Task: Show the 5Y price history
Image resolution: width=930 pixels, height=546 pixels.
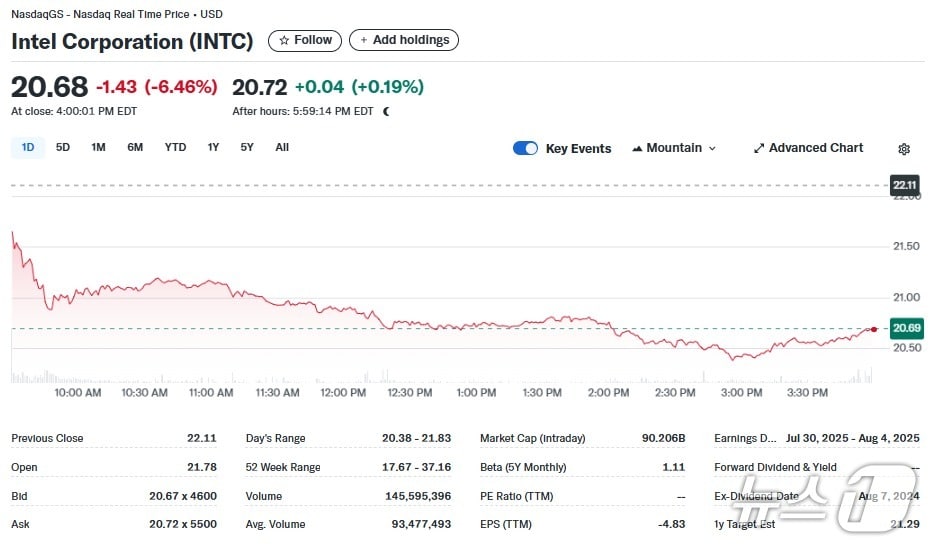Action: (x=247, y=147)
